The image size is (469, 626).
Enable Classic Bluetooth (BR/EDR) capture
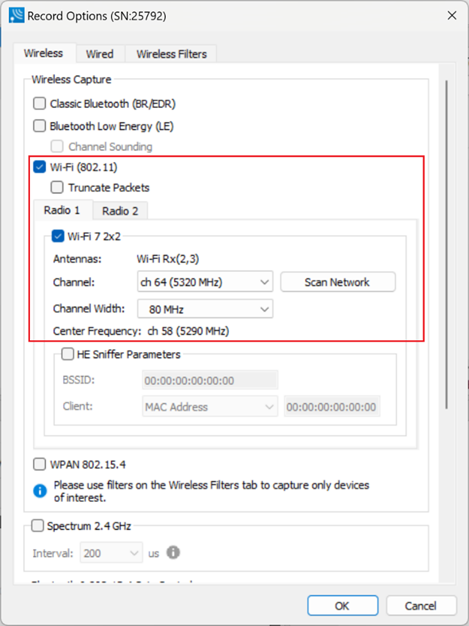(x=40, y=103)
